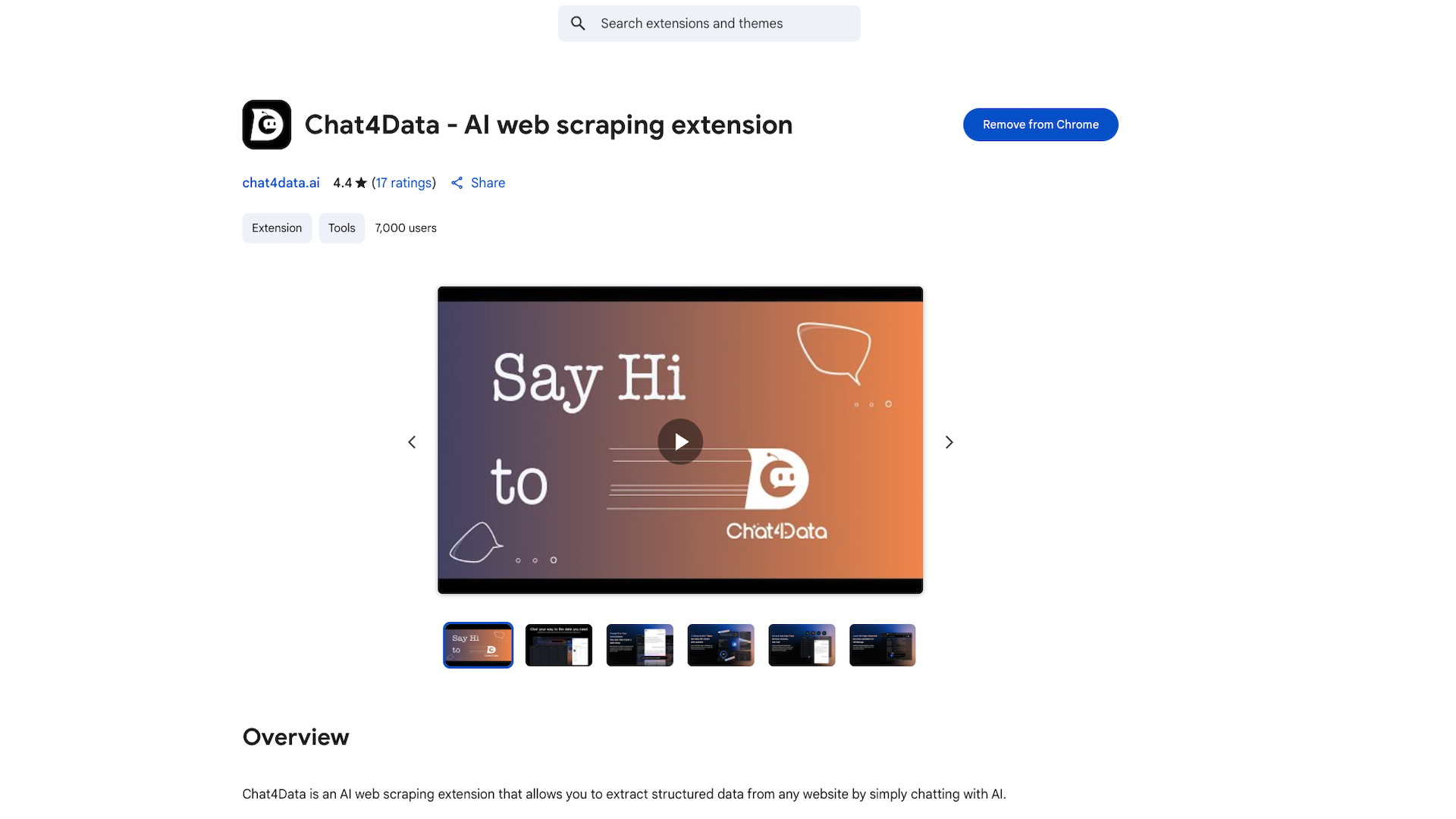Click the search magnifier icon
1456x819 pixels.
(578, 24)
